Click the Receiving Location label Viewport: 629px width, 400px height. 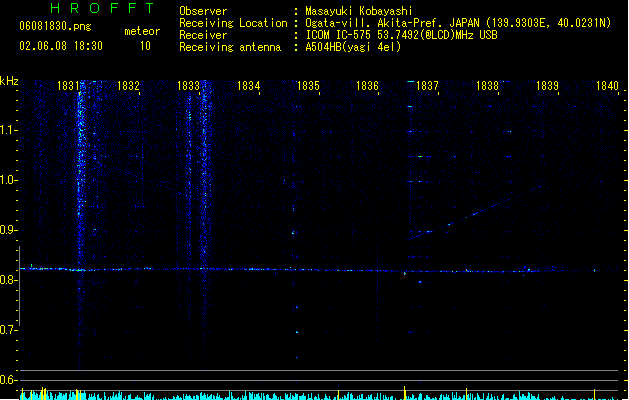click(x=233, y=23)
